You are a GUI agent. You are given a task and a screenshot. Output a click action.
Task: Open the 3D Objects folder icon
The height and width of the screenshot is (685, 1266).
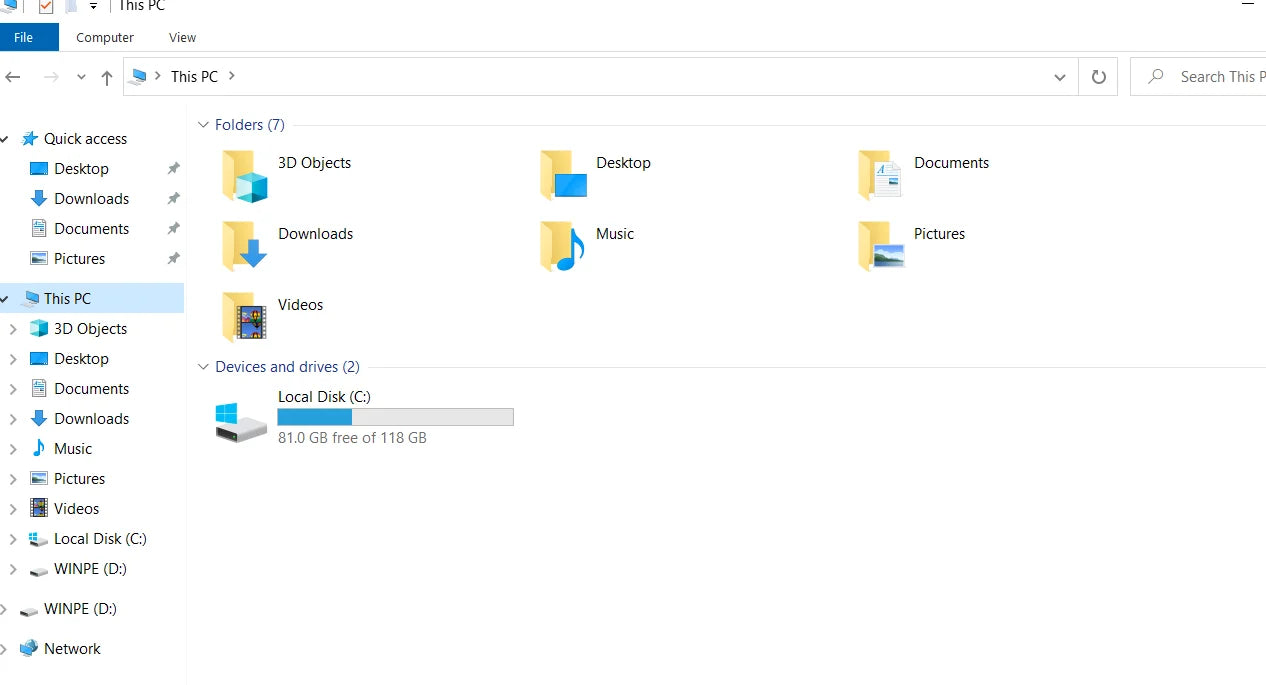click(x=245, y=176)
